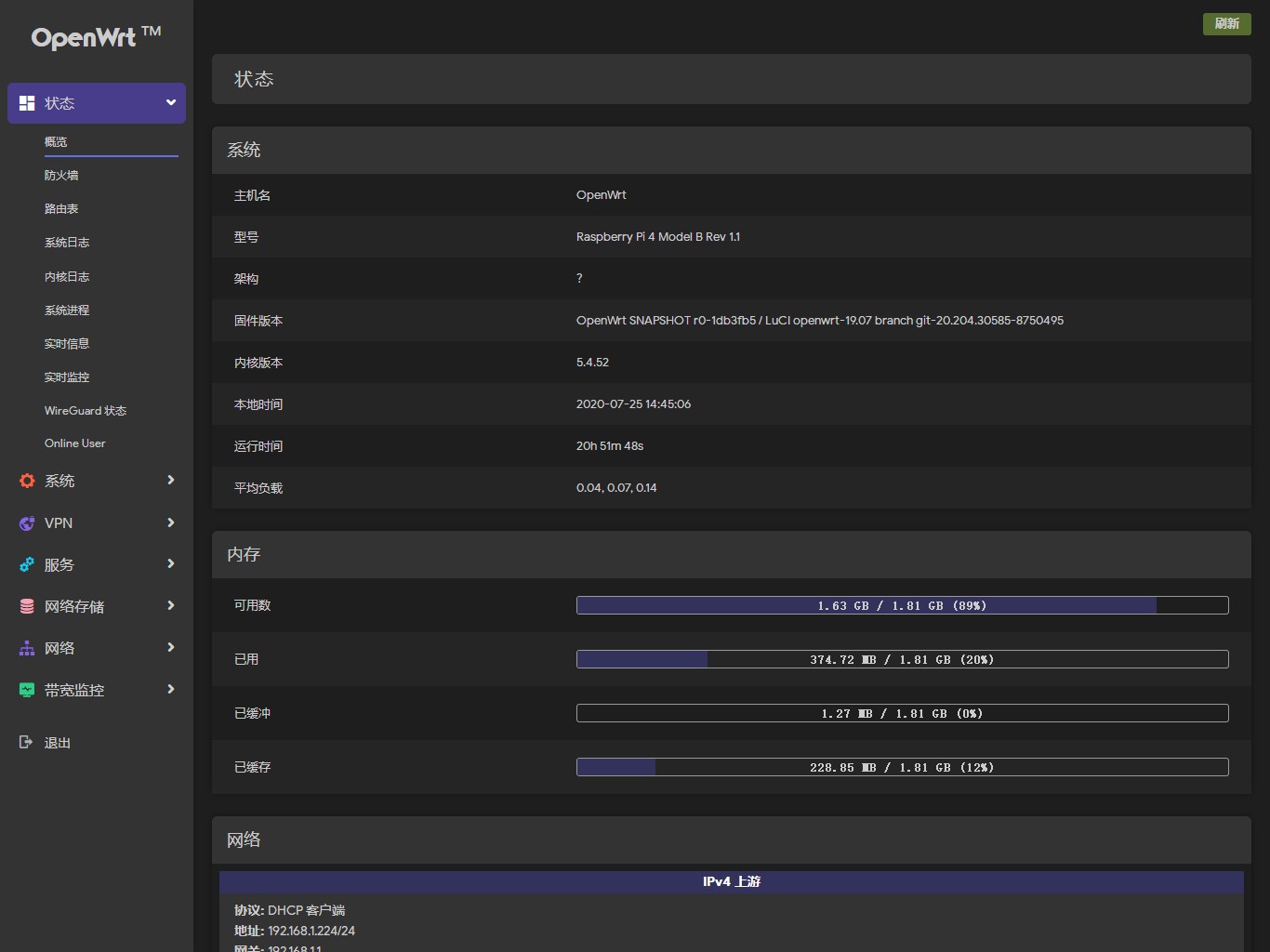The image size is (1270, 952).
Task: Open the 概览 overview page
Action: (56, 141)
